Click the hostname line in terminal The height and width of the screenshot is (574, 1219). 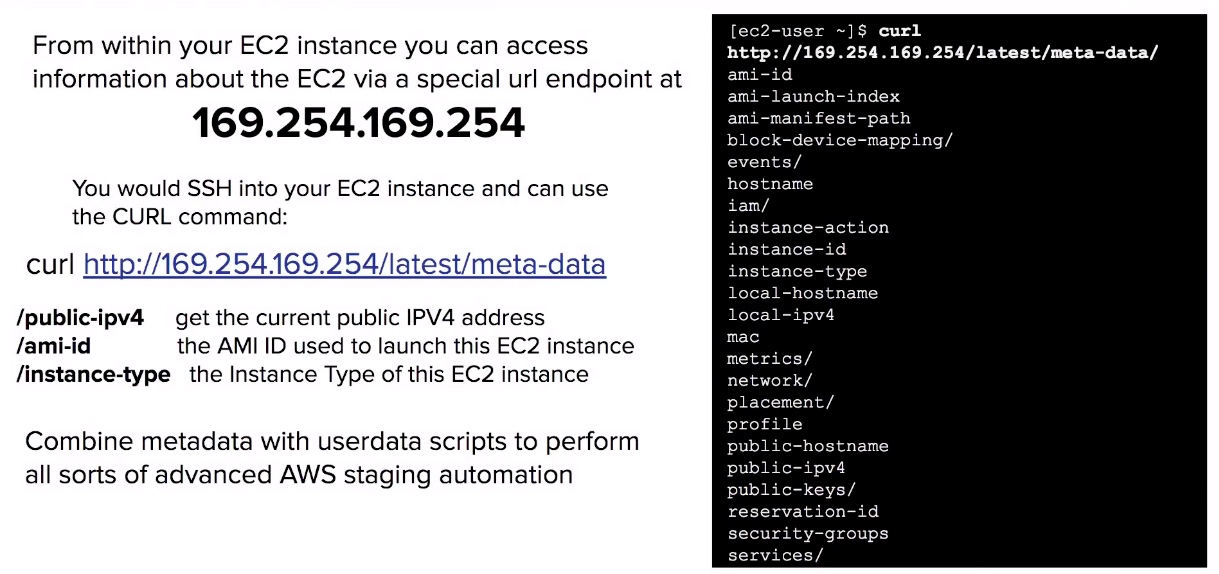click(x=770, y=184)
